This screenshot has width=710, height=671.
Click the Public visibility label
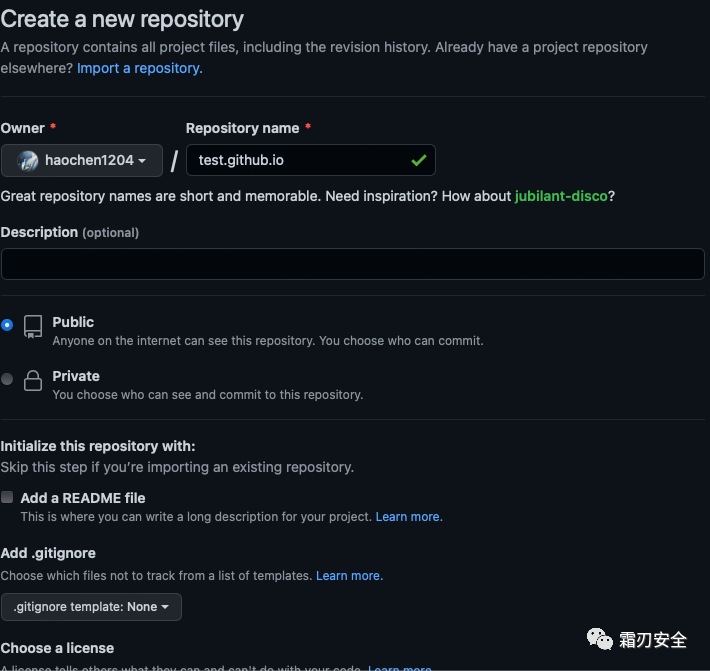coord(73,322)
